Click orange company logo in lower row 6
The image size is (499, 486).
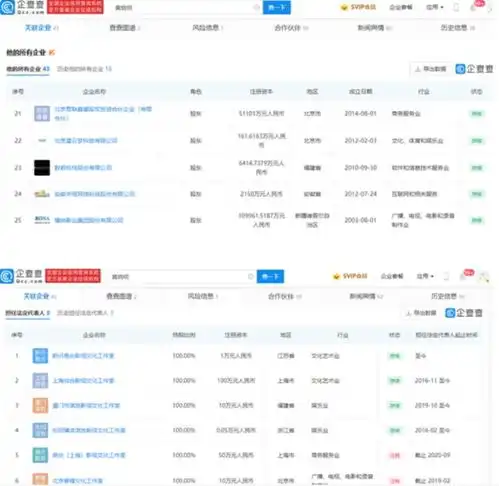(40, 479)
